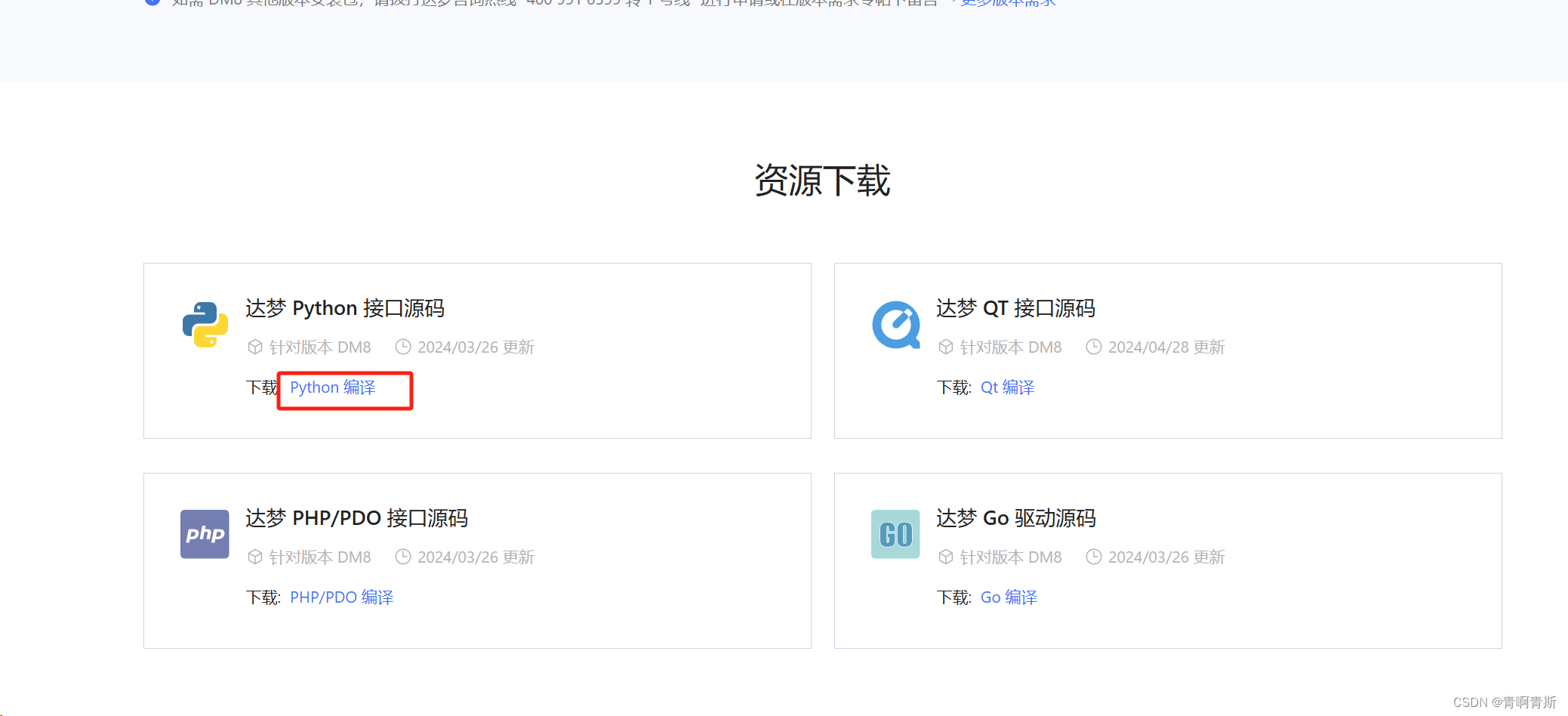The width and height of the screenshot is (1568, 716).
Task: Click the package icon beside QT's DM8 version
Action: point(946,347)
